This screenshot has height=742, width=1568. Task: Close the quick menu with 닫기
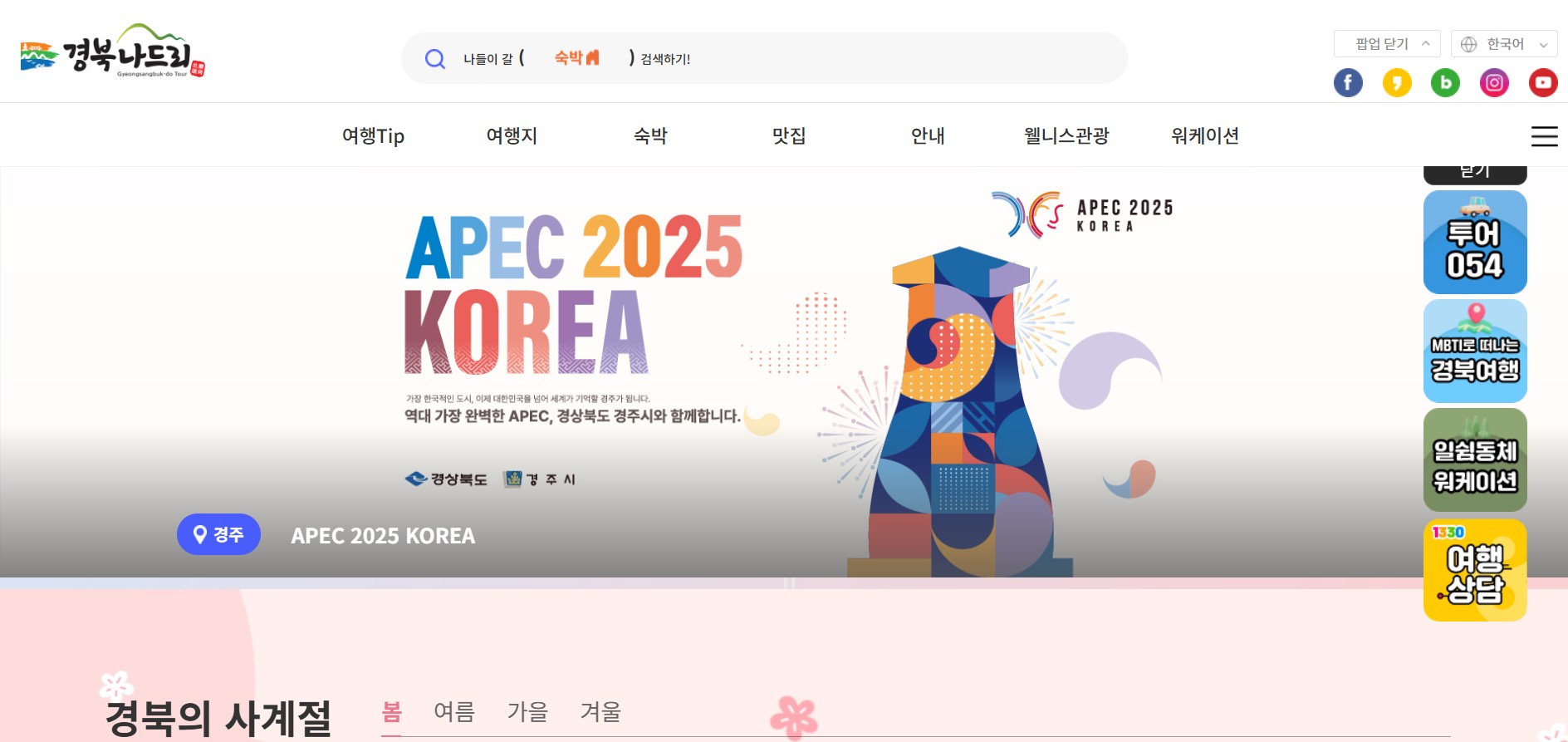[x=1475, y=173]
